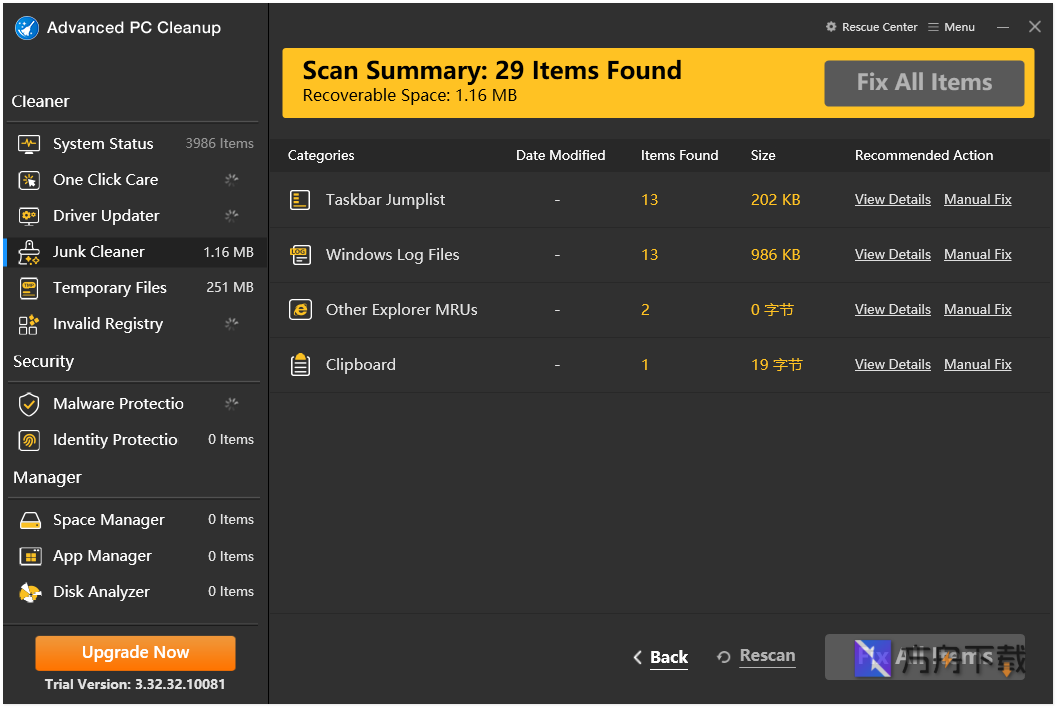The width and height of the screenshot is (1057, 708).
Task: Open Identity Protection section
Action: [135, 440]
